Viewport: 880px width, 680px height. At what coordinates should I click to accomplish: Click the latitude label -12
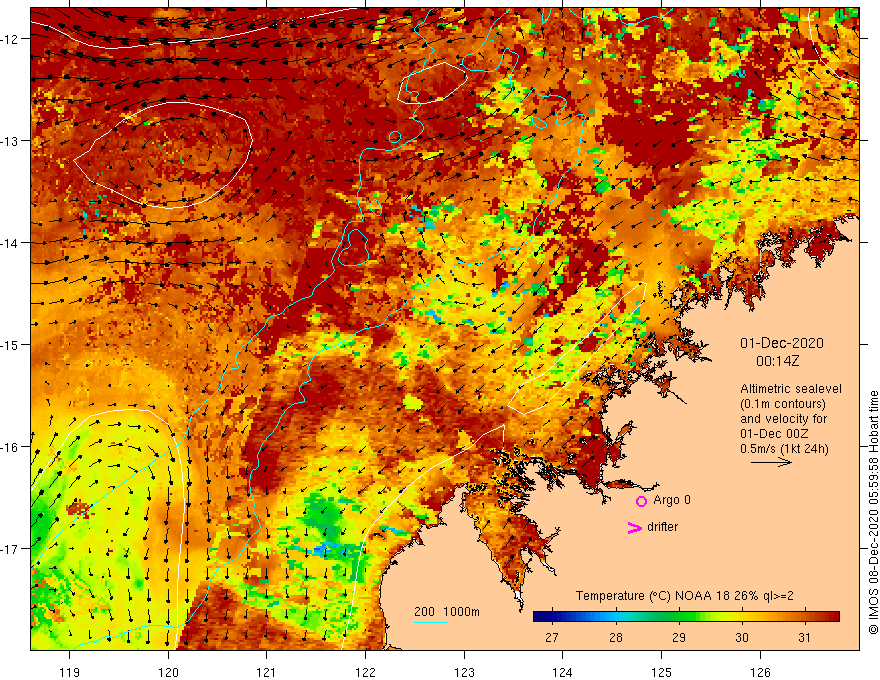(9, 39)
